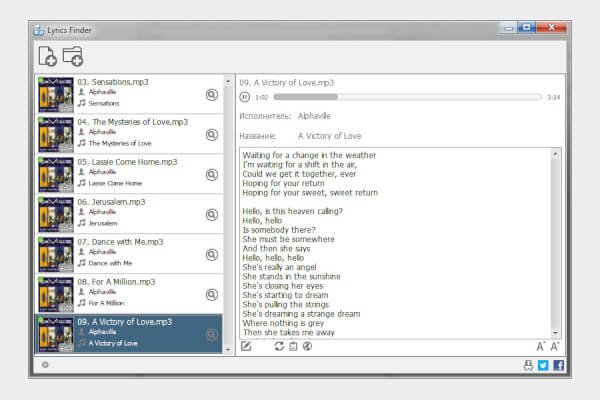600x400 pixels.
Task: Click lyrics scrollbar up arrow
Action: 555,154
